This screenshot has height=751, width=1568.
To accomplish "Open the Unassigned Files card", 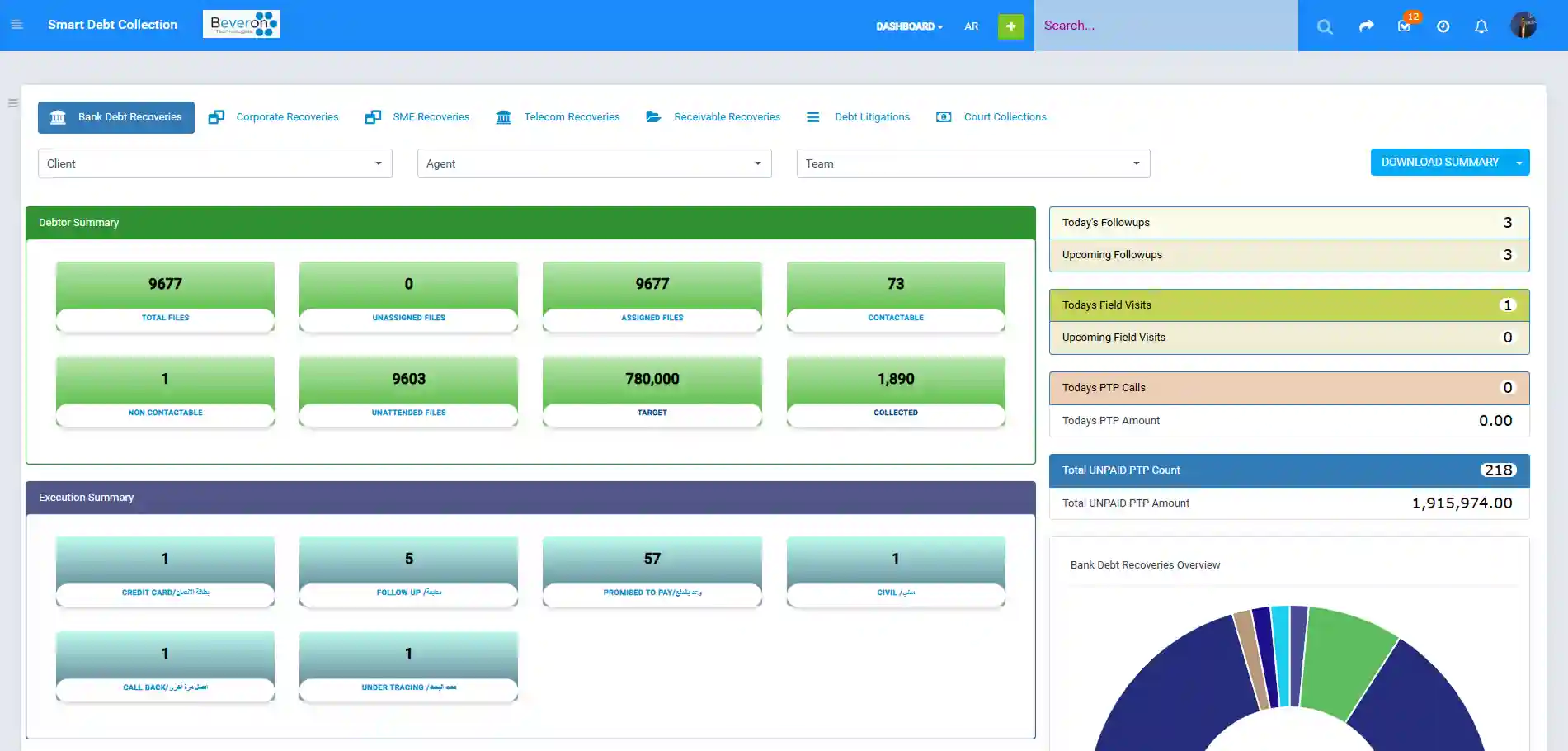I will click(408, 297).
